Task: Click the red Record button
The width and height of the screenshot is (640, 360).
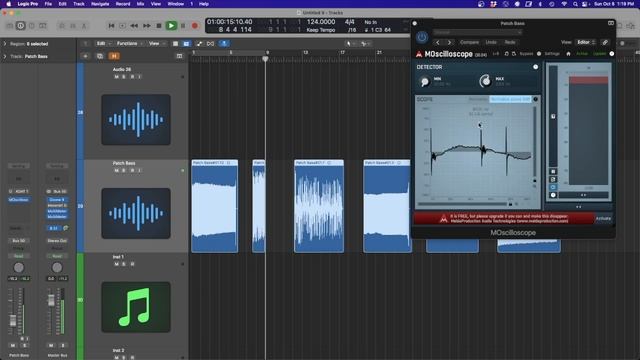Action: tap(195, 26)
